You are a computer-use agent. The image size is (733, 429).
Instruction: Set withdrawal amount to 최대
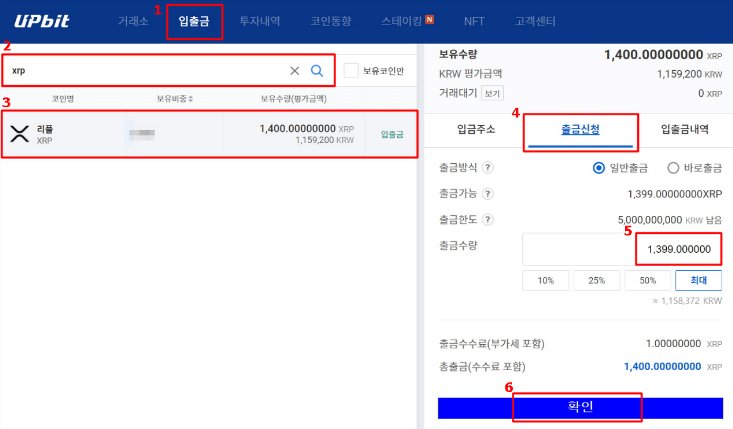tap(698, 280)
